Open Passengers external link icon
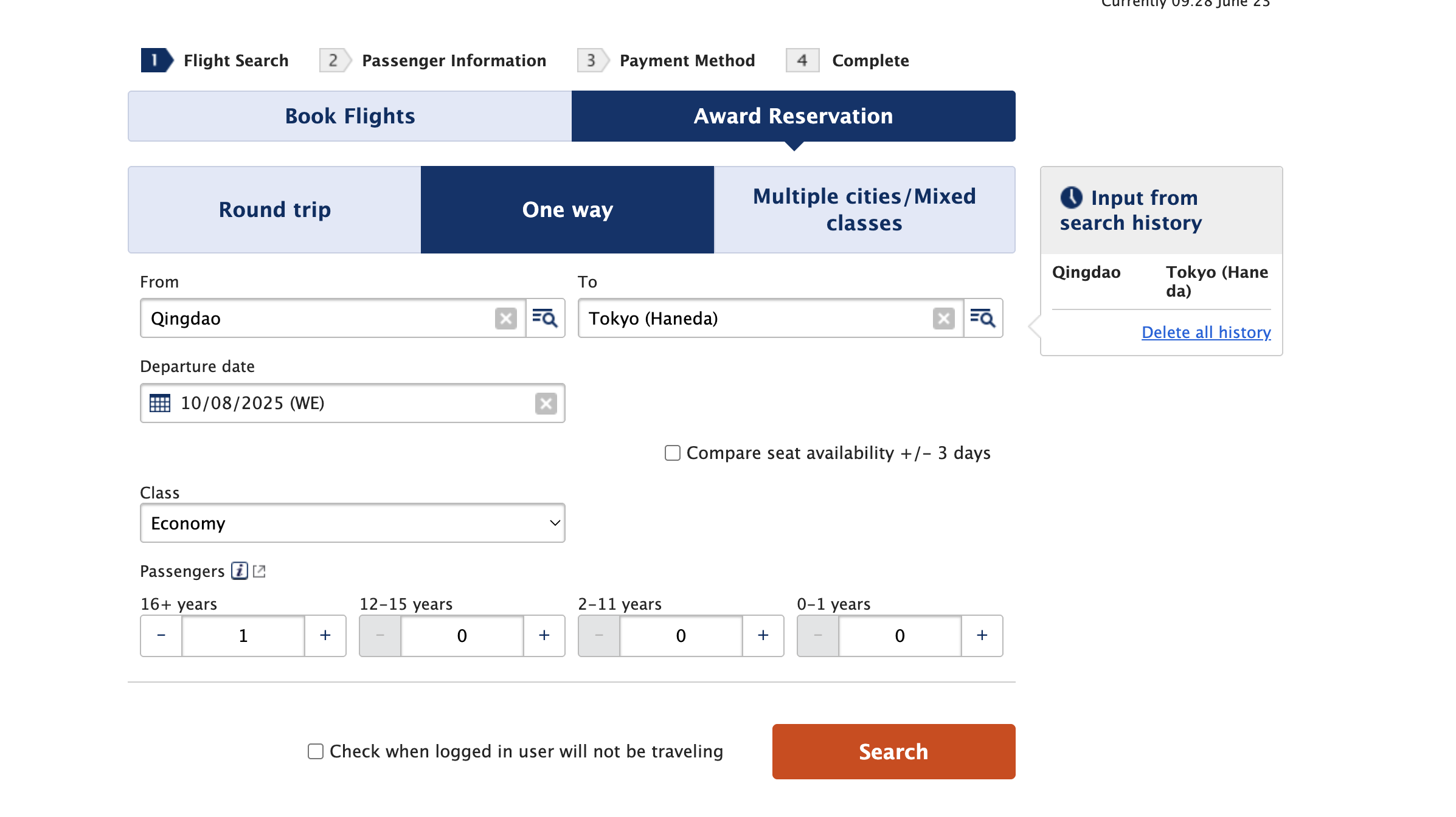This screenshot has height=817, width=1456. (260, 571)
